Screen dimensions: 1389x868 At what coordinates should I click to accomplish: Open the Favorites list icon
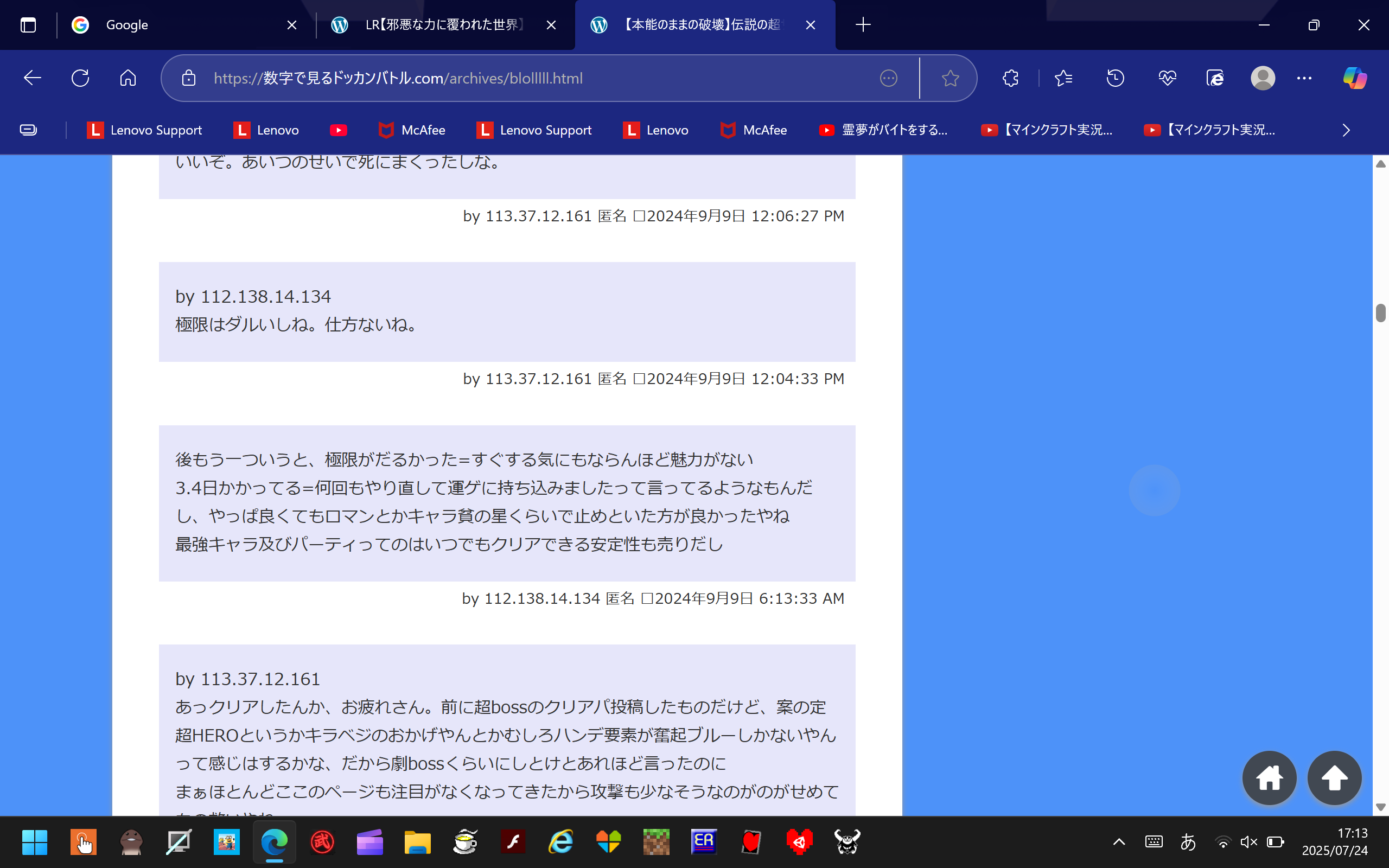[x=1063, y=78]
